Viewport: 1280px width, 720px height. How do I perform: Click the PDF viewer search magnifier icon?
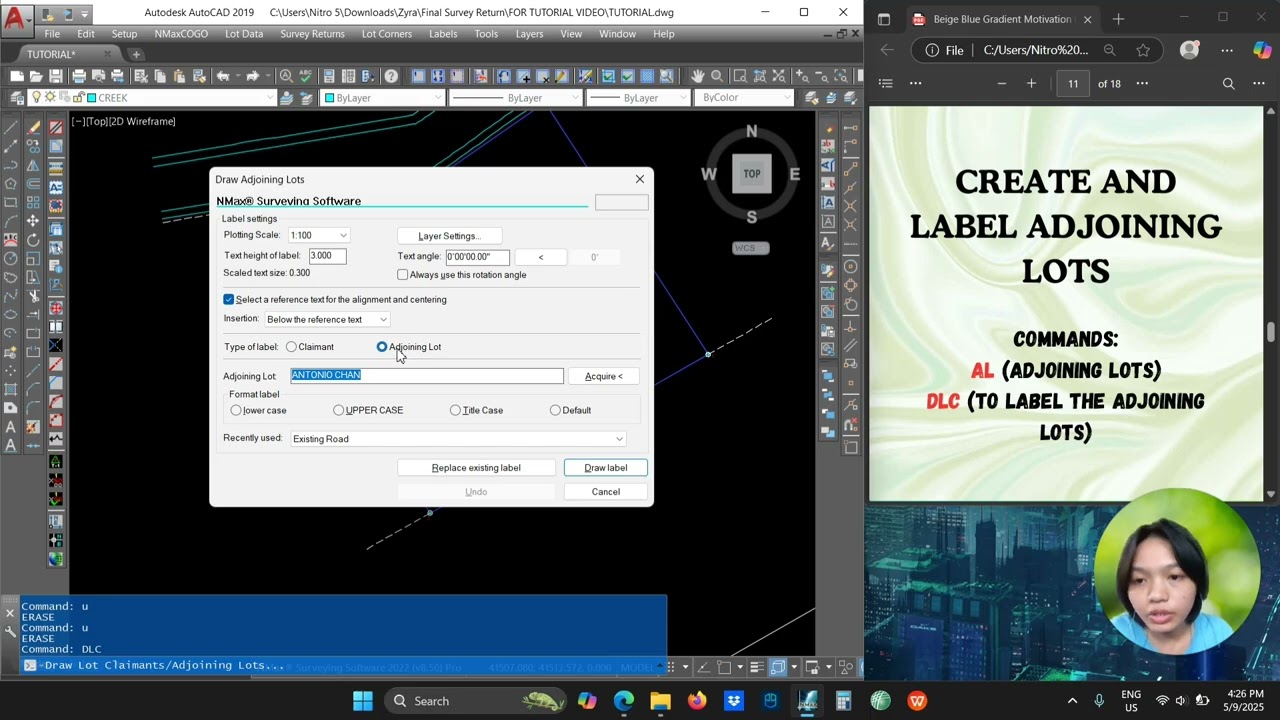tap(1229, 83)
